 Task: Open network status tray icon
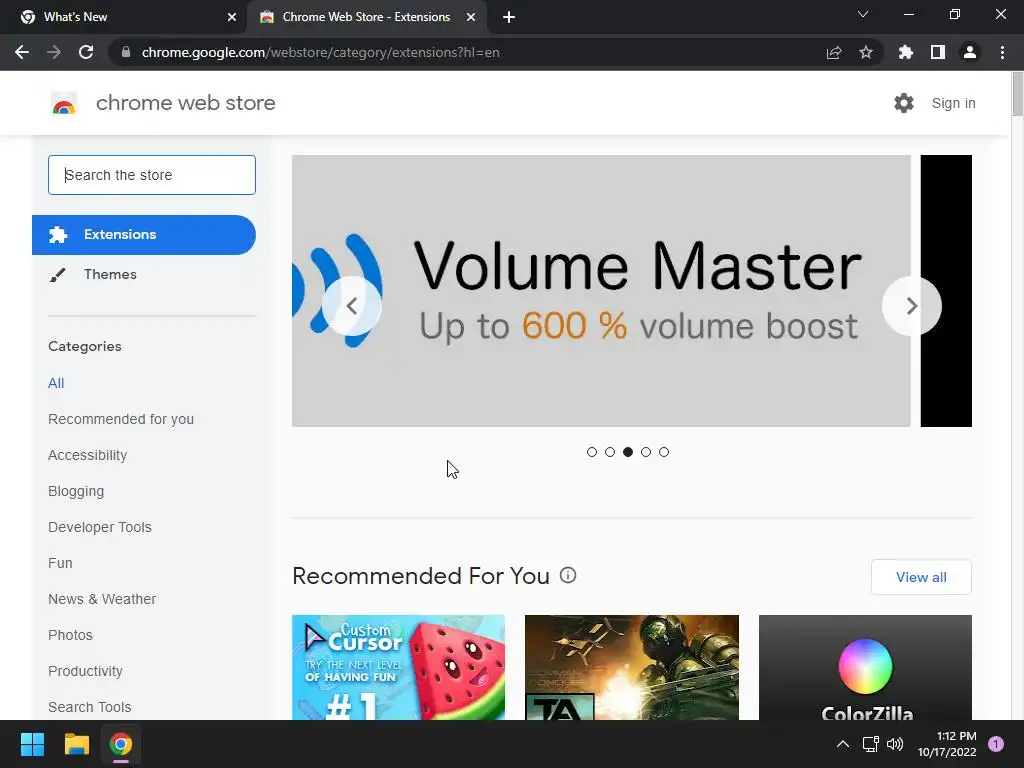870,744
